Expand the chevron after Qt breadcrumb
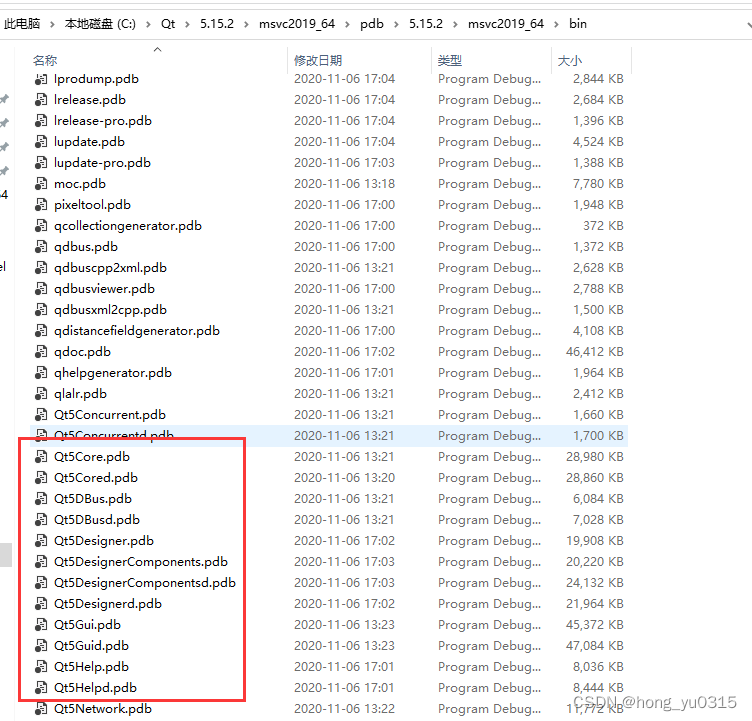The height and width of the screenshot is (721, 752). click(x=187, y=24)
